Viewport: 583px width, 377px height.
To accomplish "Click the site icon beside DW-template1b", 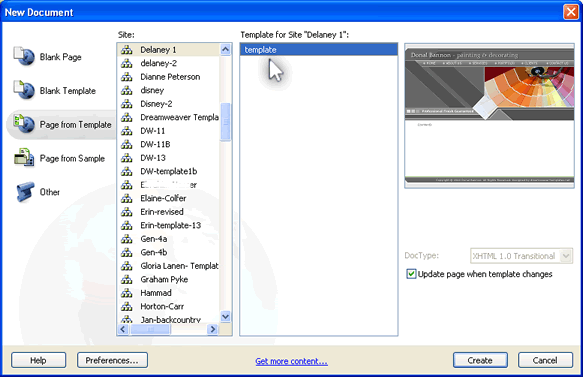I will (x=127, y=171).
